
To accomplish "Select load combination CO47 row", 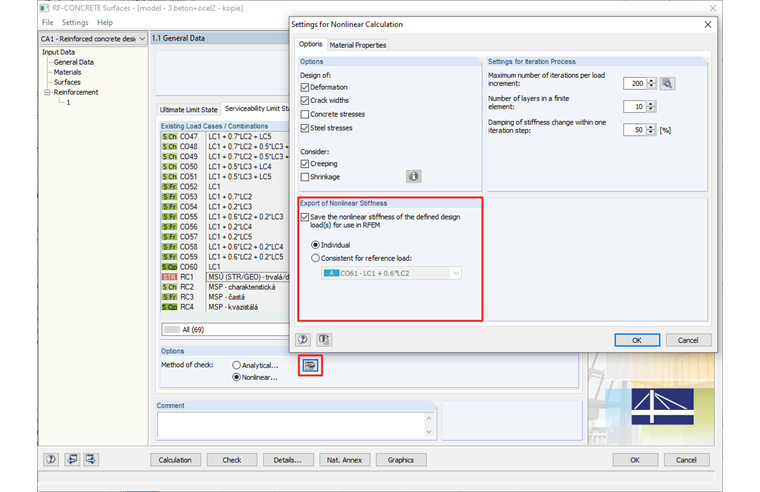I will coord(225,137).
